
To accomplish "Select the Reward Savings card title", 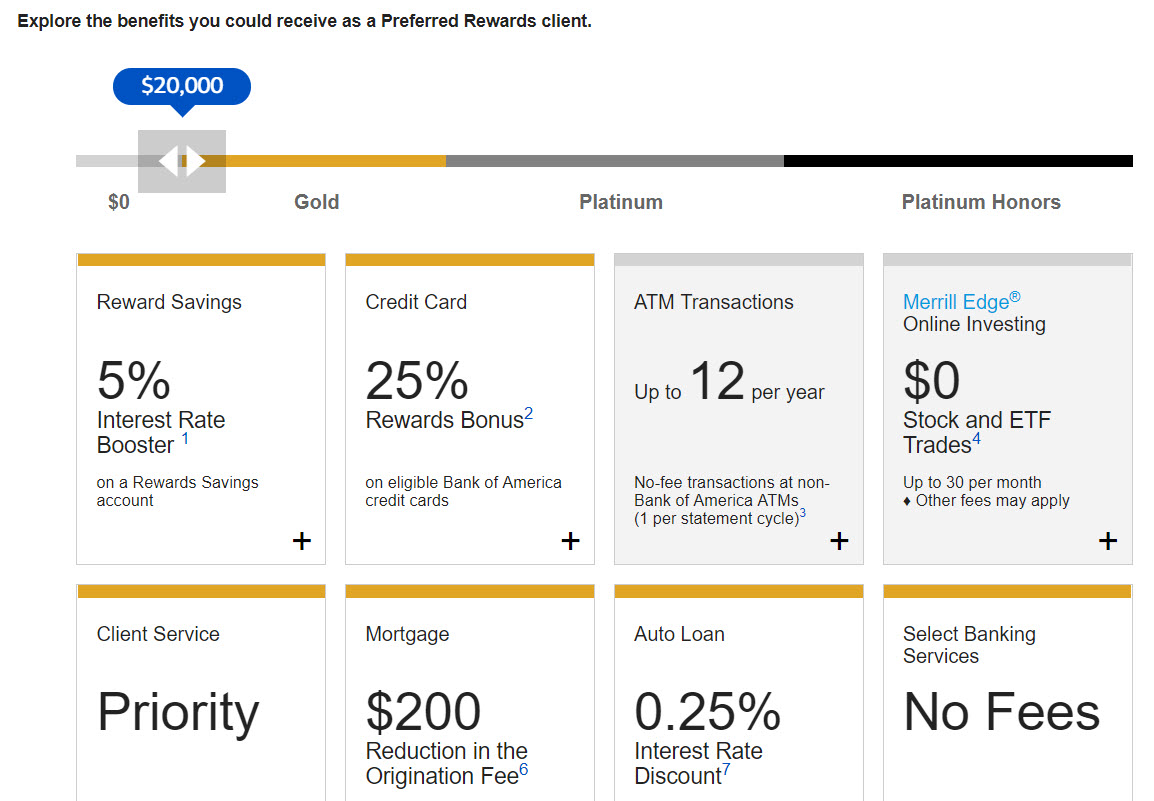I will pos(169,302).
